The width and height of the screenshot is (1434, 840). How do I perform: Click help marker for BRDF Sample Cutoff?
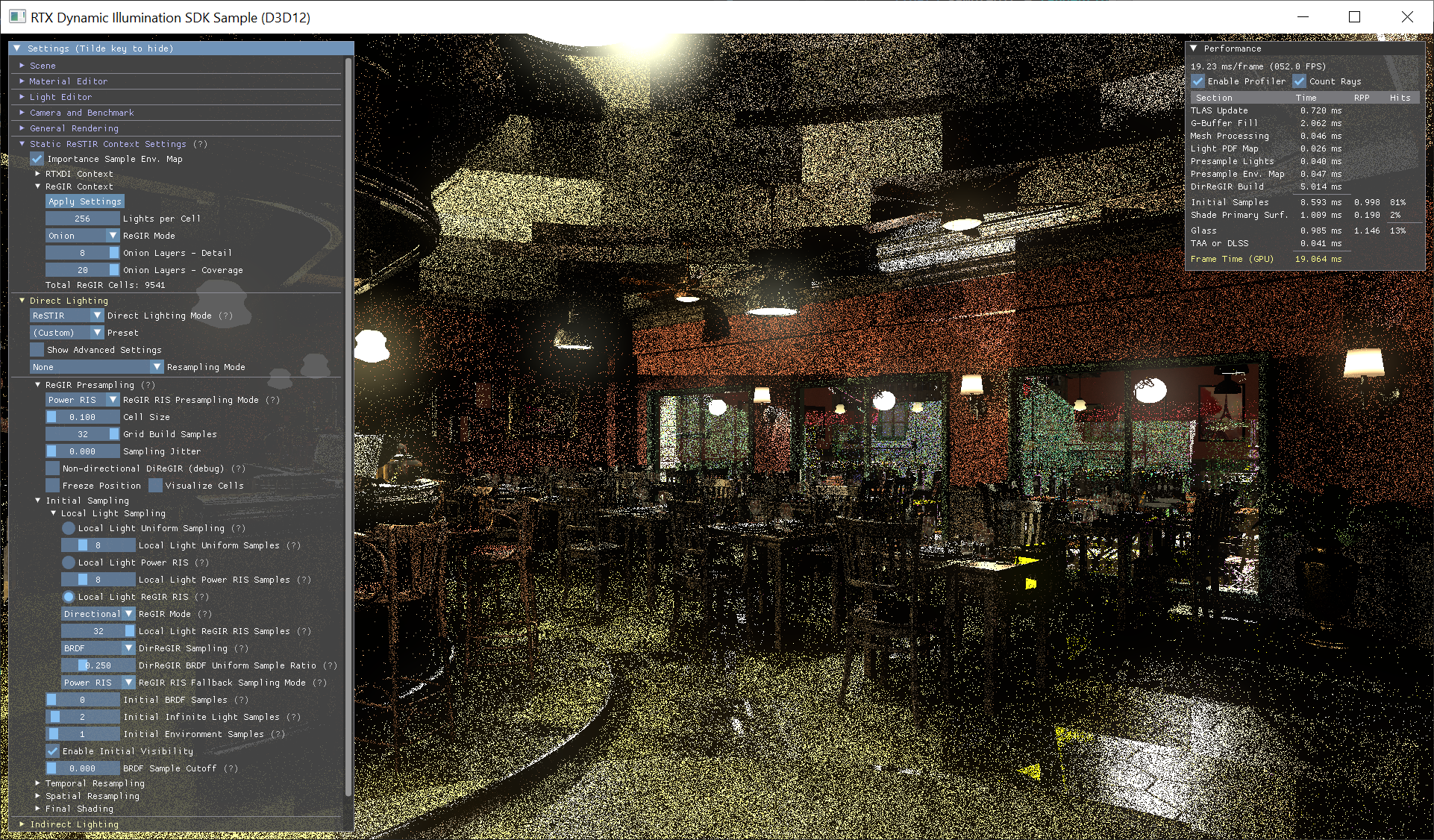click(x=231, y=768)
